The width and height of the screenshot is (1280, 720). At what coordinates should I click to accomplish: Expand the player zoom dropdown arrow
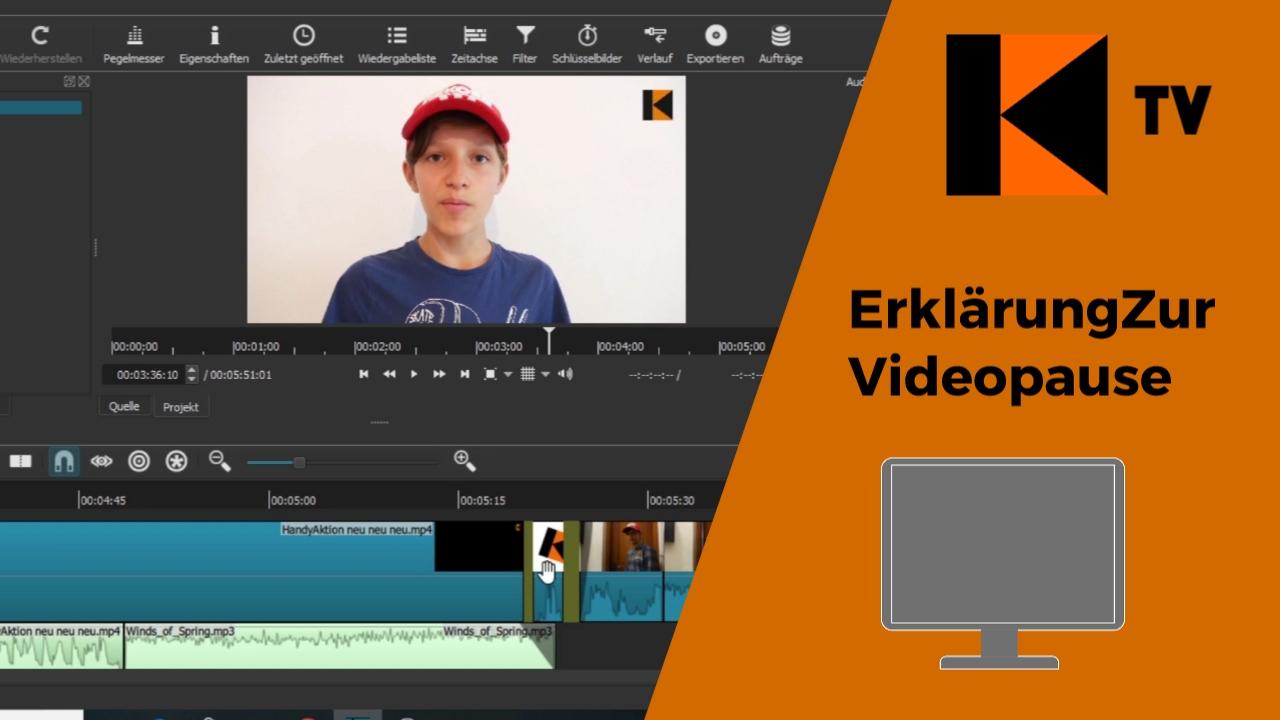(508, 375)
